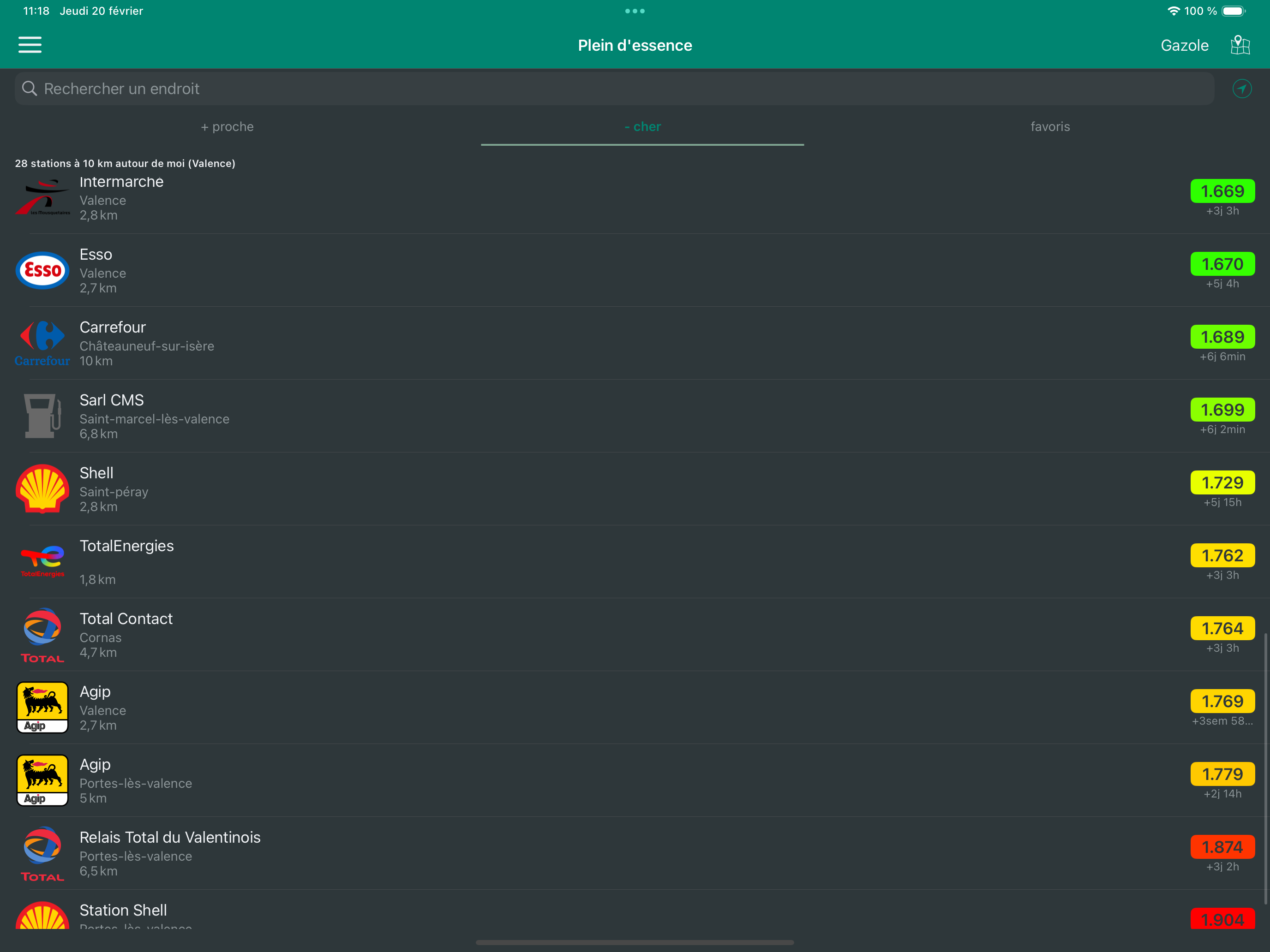Select Carrefour station name
The height and width of the screenshot is (952, 1270).
pyautogui.click(x=113, y=327)
